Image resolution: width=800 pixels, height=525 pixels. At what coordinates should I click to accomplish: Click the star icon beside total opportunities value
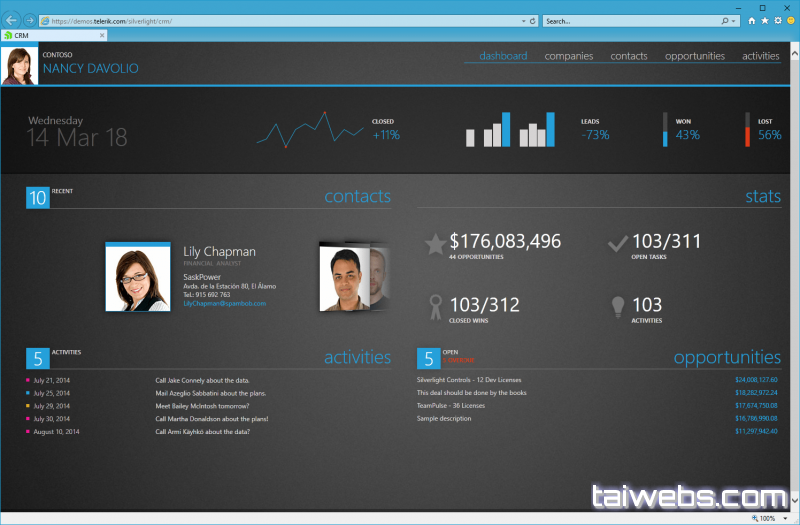[x=434, y=245]
